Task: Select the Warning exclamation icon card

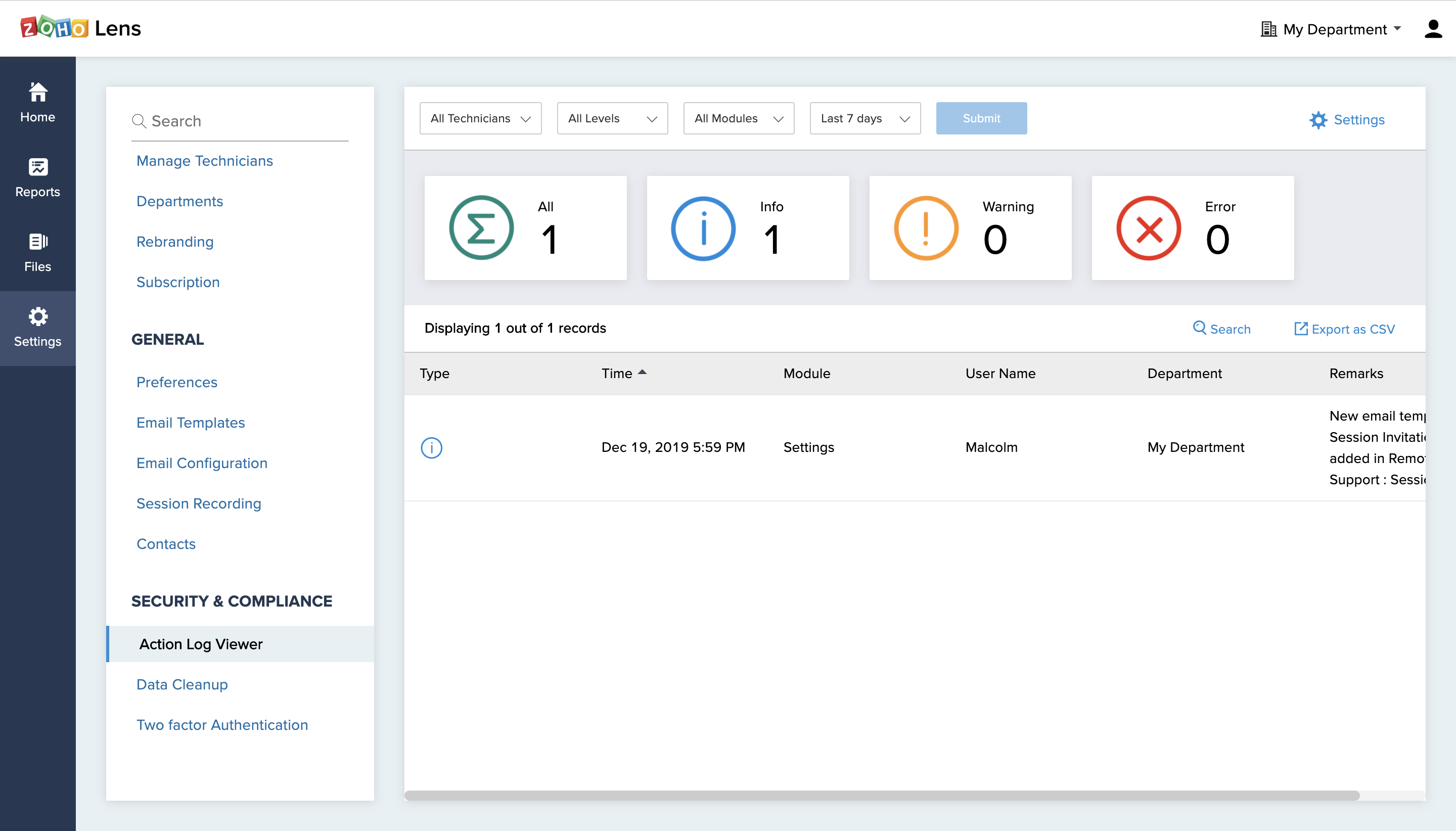Action: point(925,228)
